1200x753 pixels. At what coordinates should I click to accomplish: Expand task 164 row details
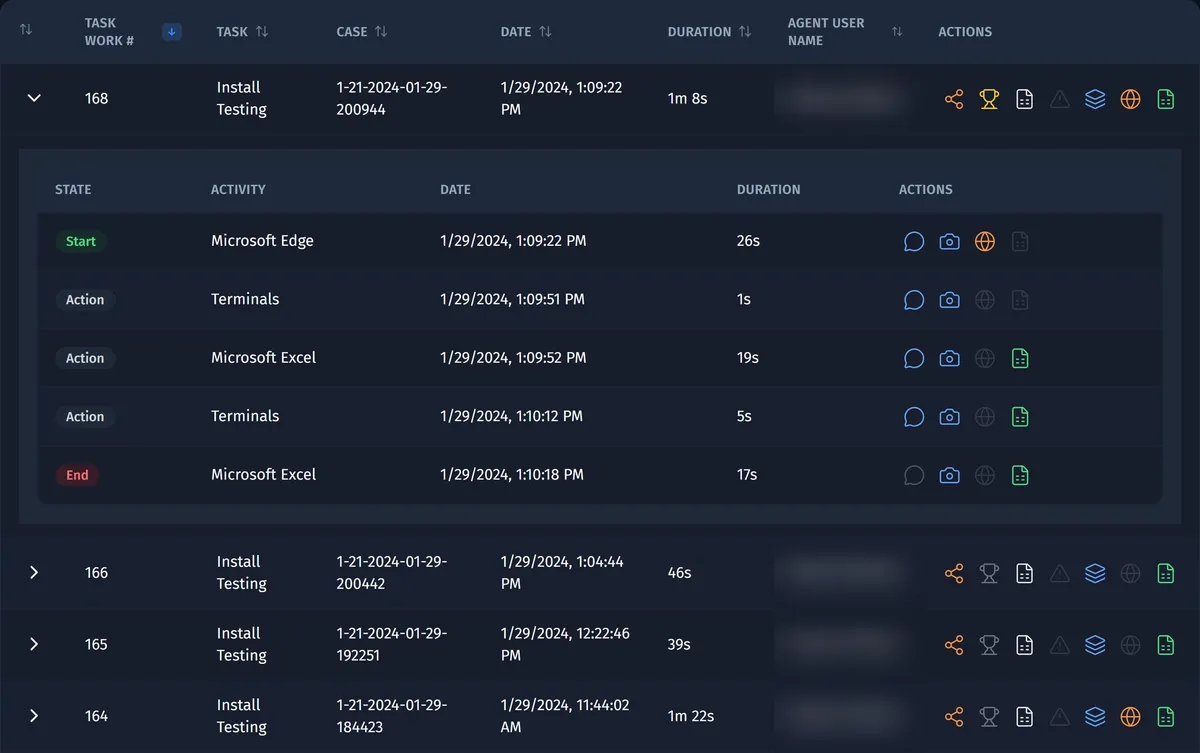click(x=34, y=716)
